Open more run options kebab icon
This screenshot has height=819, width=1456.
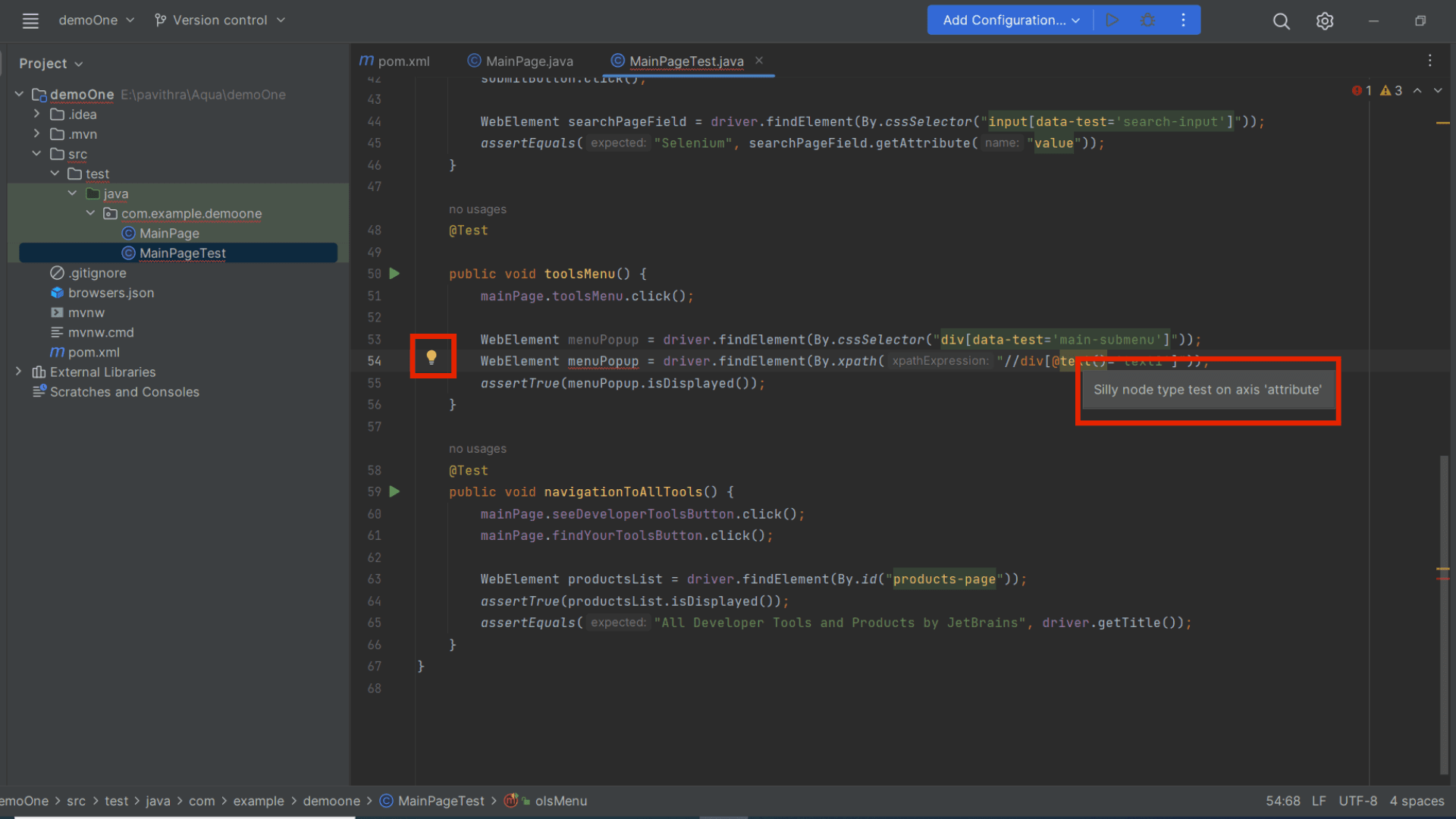point(1183,20)
